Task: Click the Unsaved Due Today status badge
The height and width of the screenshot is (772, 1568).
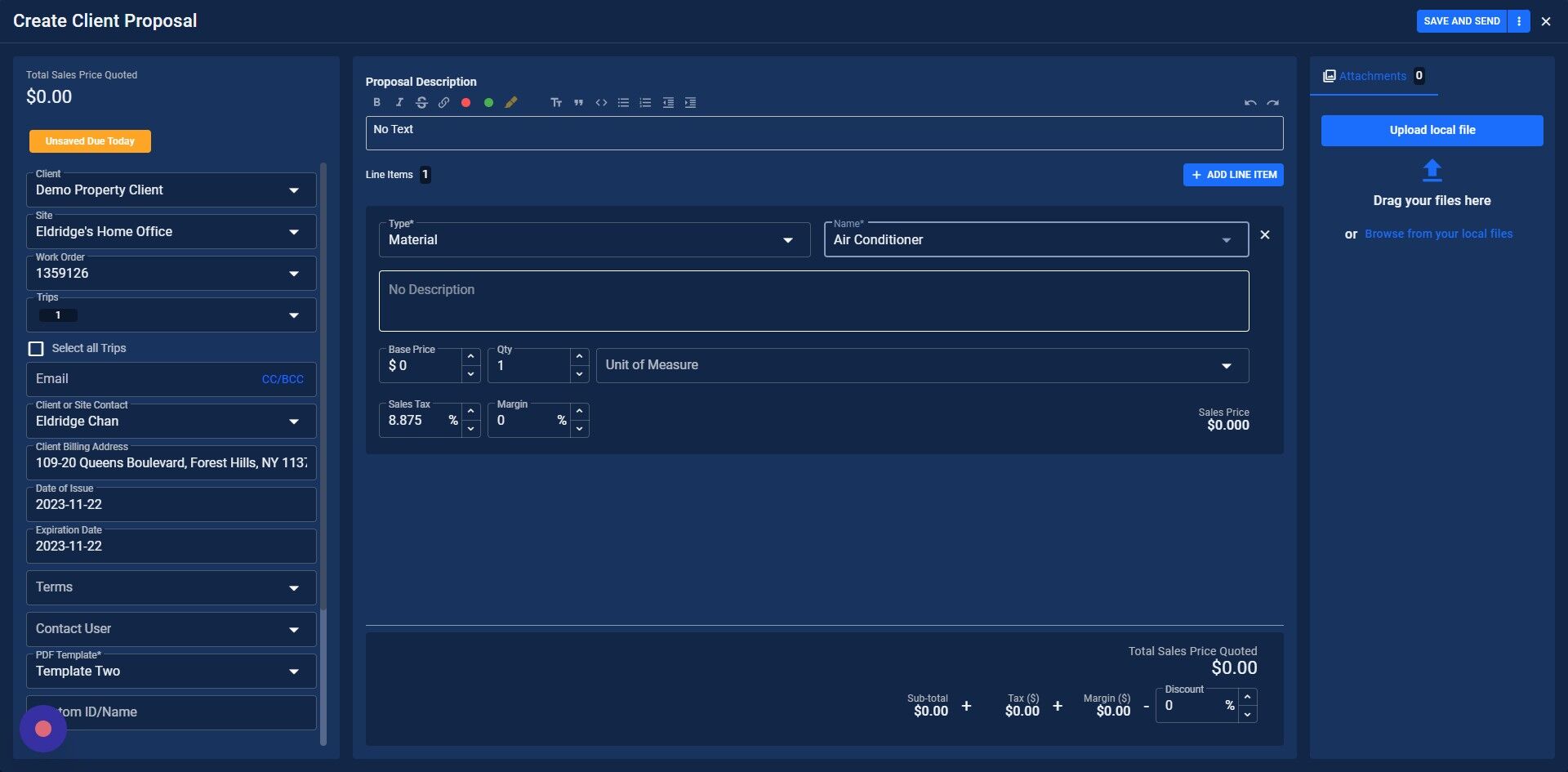Action: click(90, 141)
